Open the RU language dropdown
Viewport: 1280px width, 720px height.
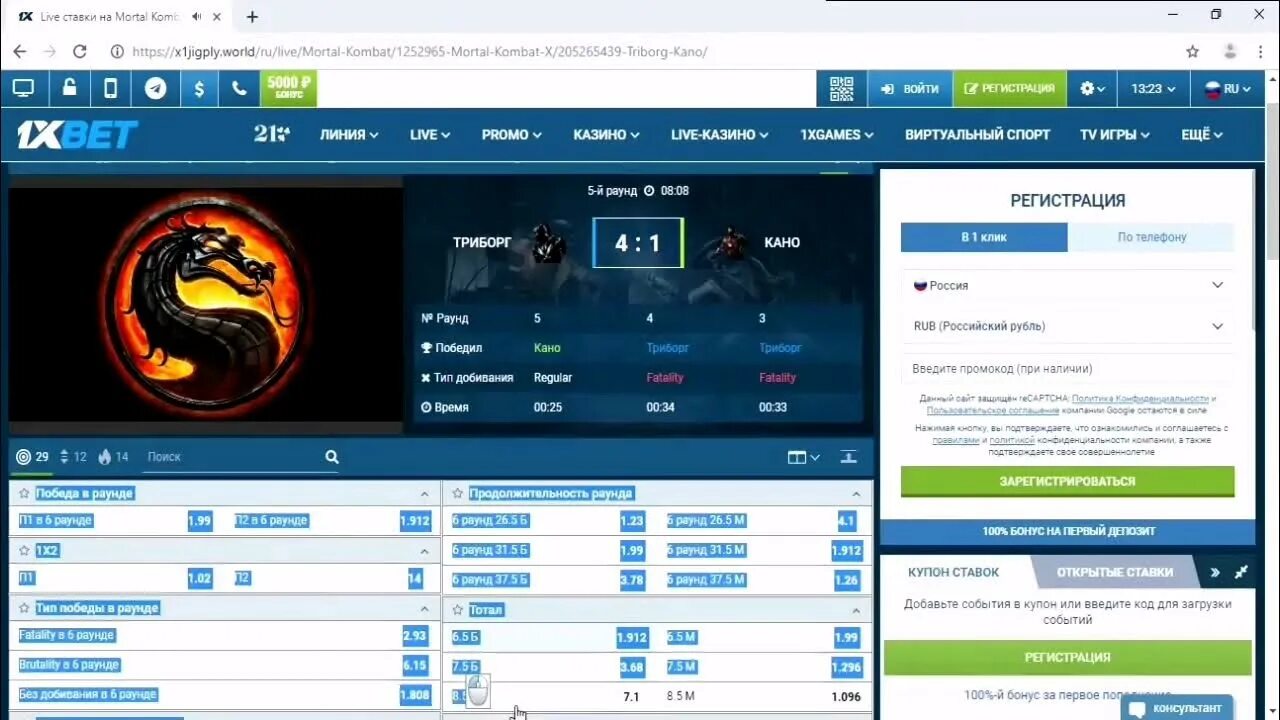point(1228,88)
